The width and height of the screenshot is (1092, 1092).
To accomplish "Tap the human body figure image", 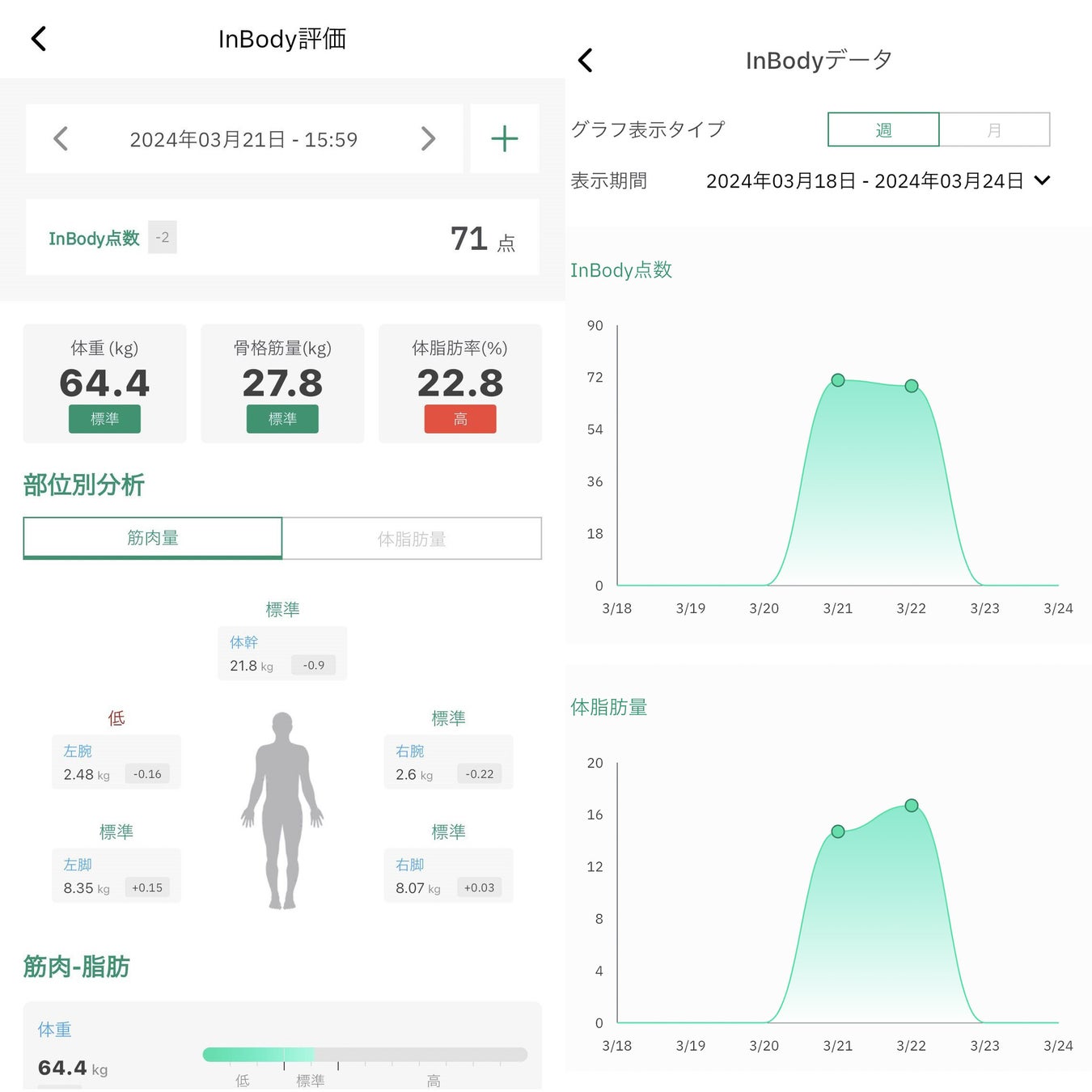I will pyautogui.click(x=282, y=811).
